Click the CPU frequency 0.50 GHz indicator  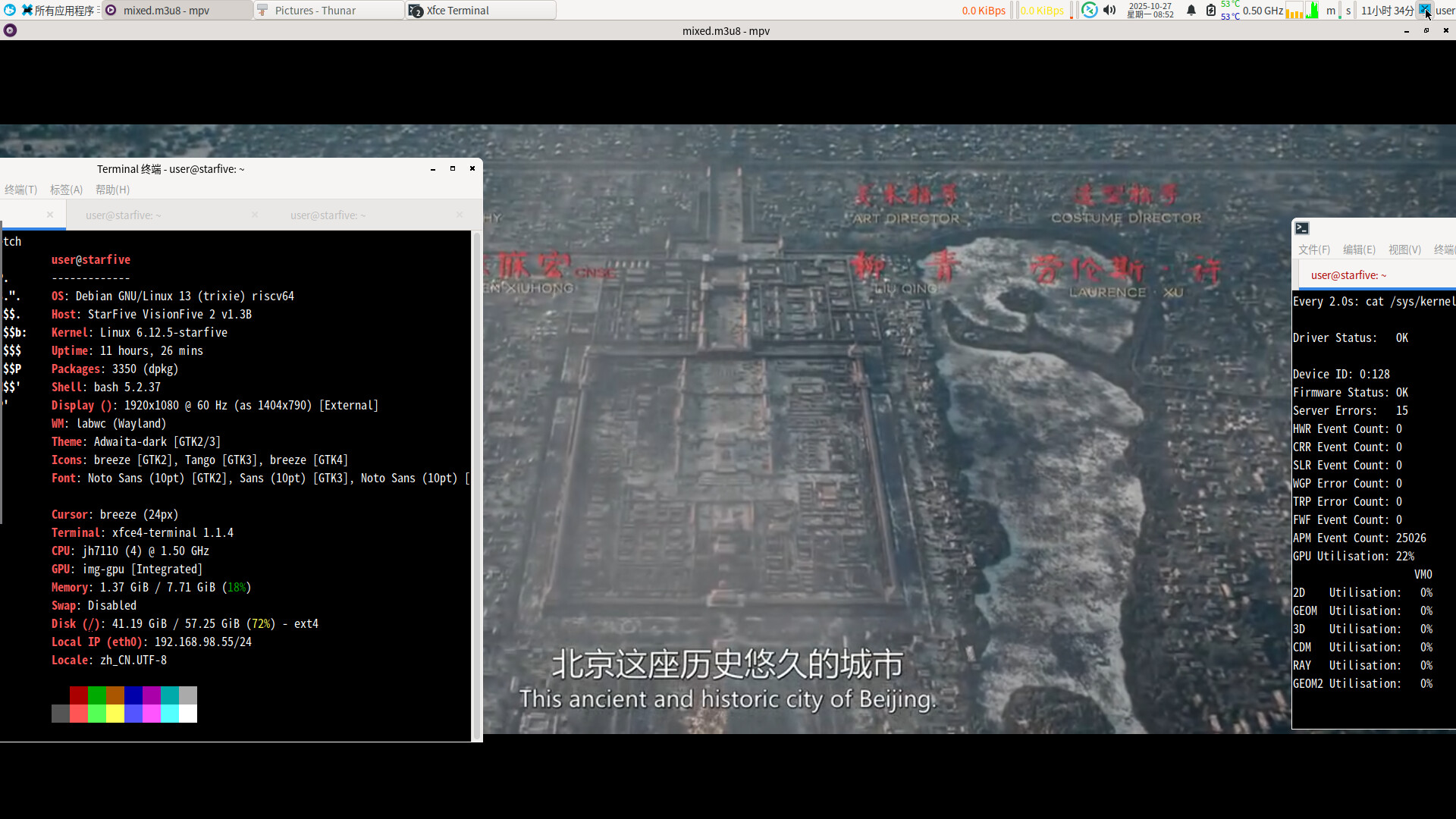coord(1263,11)
